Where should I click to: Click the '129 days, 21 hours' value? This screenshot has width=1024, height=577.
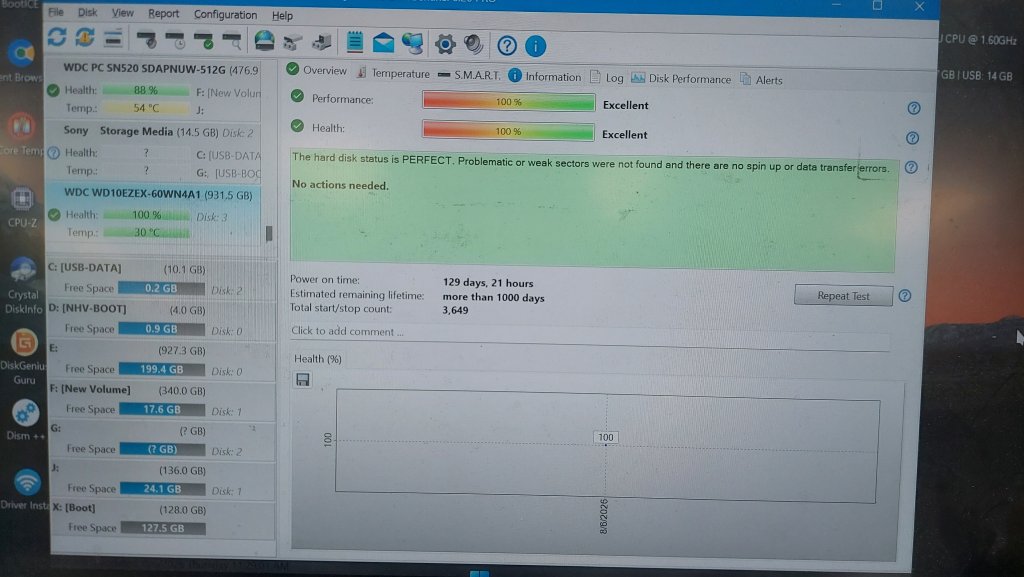coord(488,283)
